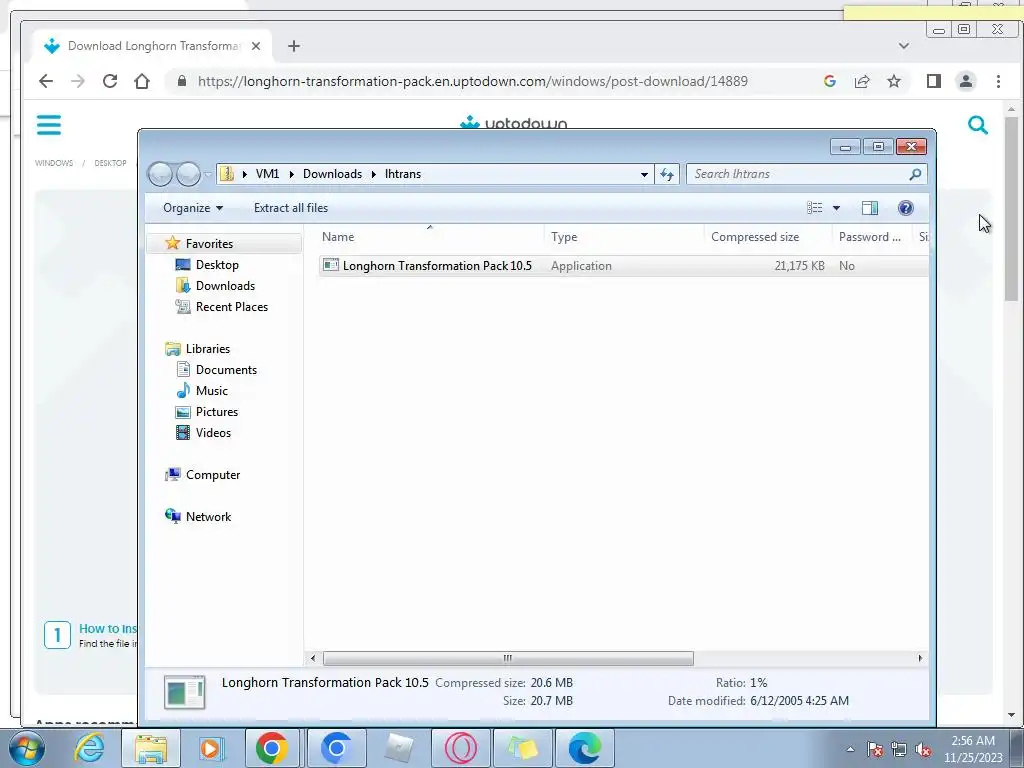Click DESKTOP breadcrumb on Uptodown page
1024x768 pixels.
110,163
